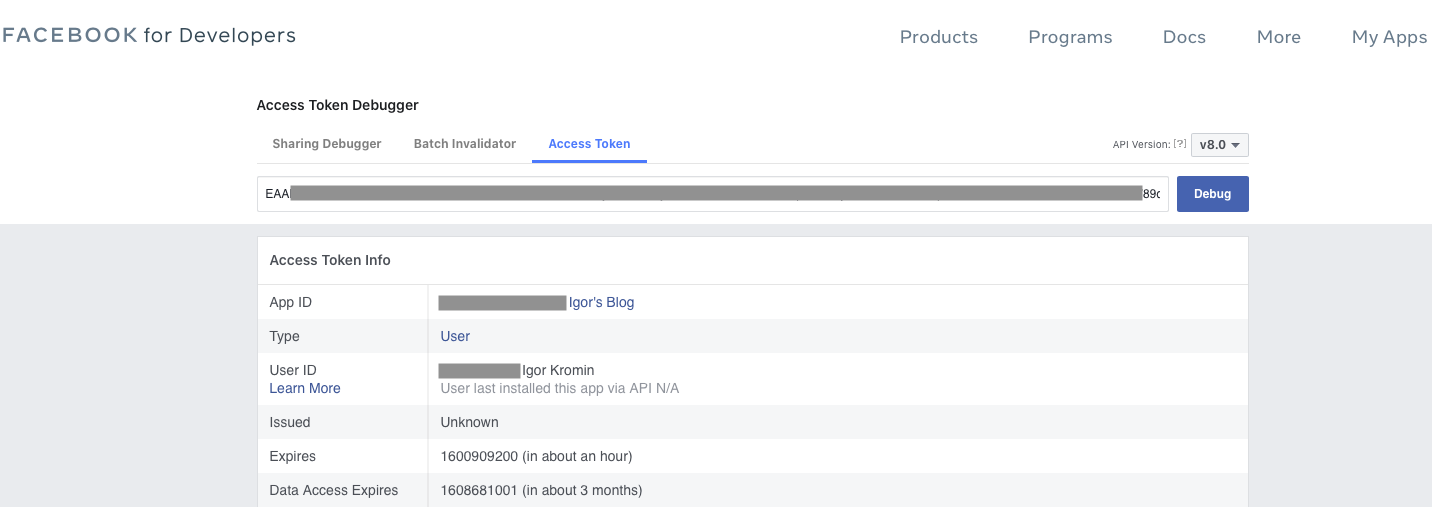1432x507 pixels.
Task: Click the FACEBOOK for Developers logo
Action: 149,35
